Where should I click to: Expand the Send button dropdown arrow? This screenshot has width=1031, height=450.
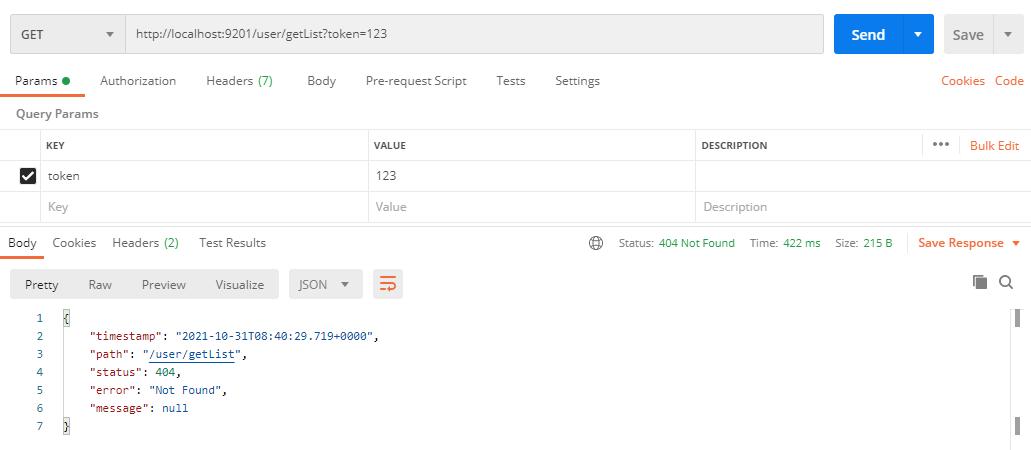coord(917,34)
